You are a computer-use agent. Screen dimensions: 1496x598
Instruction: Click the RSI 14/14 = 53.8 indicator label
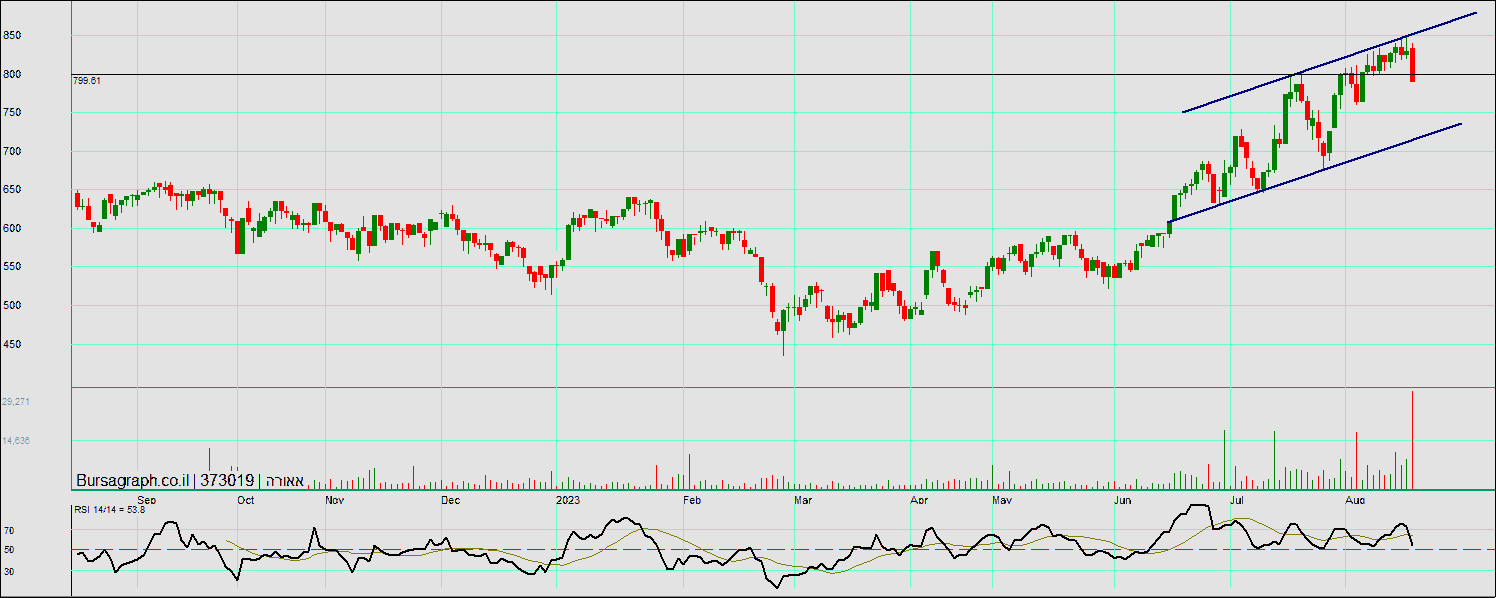click(109, 510)
